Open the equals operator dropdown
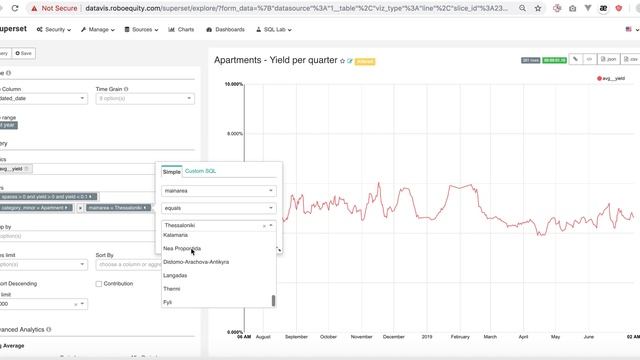 [x=219, y=208]
